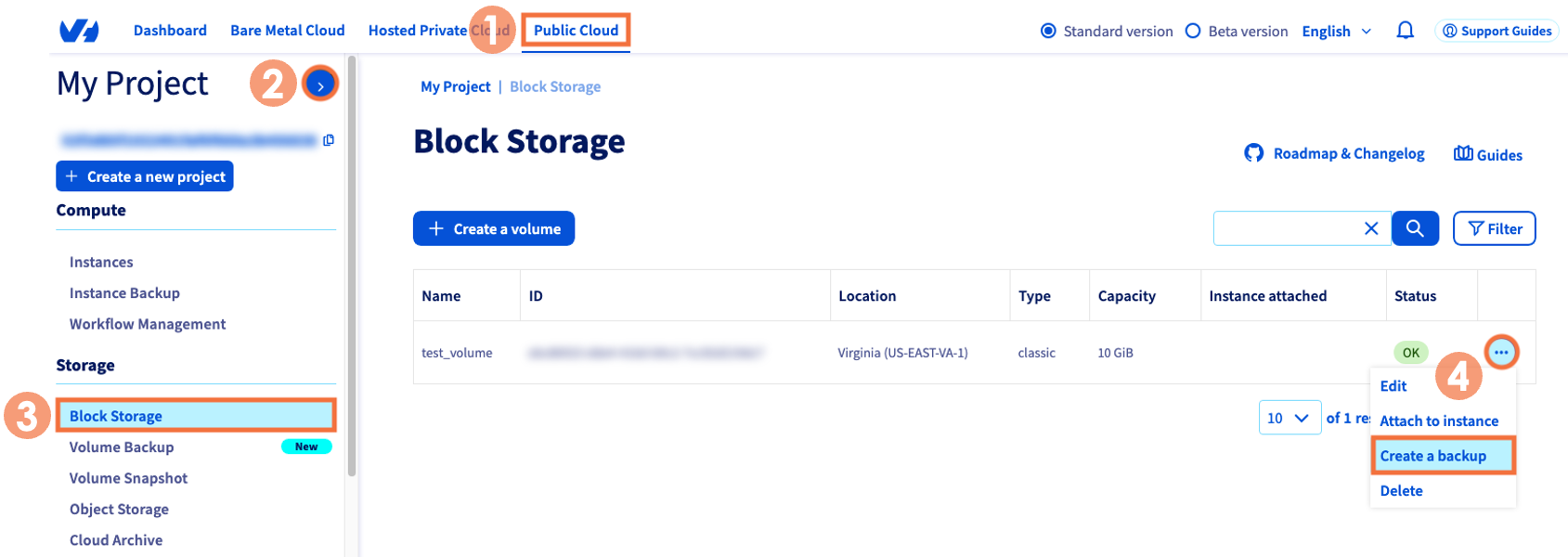The width and height of the screenshot is (1568, 557).
Task: Clear the search field with X icon
Action: (x=1370, y=228)
